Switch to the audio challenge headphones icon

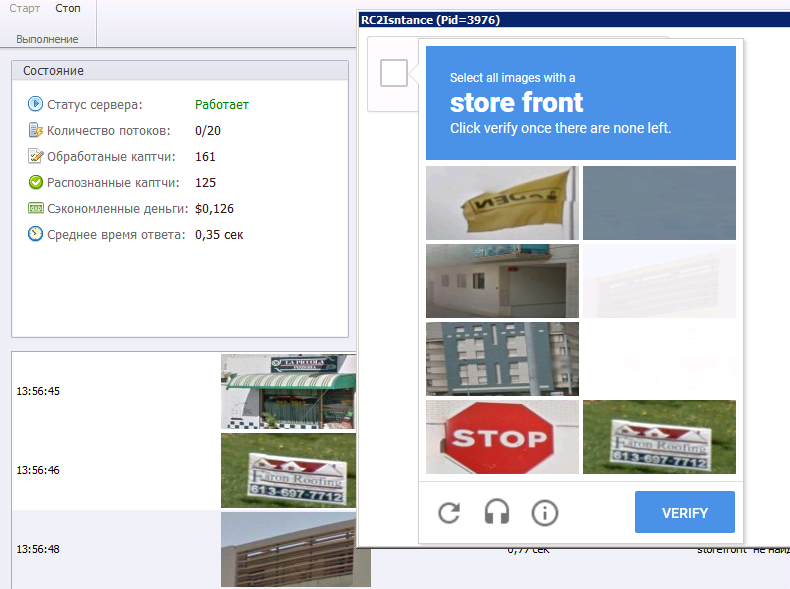point(496,512)
